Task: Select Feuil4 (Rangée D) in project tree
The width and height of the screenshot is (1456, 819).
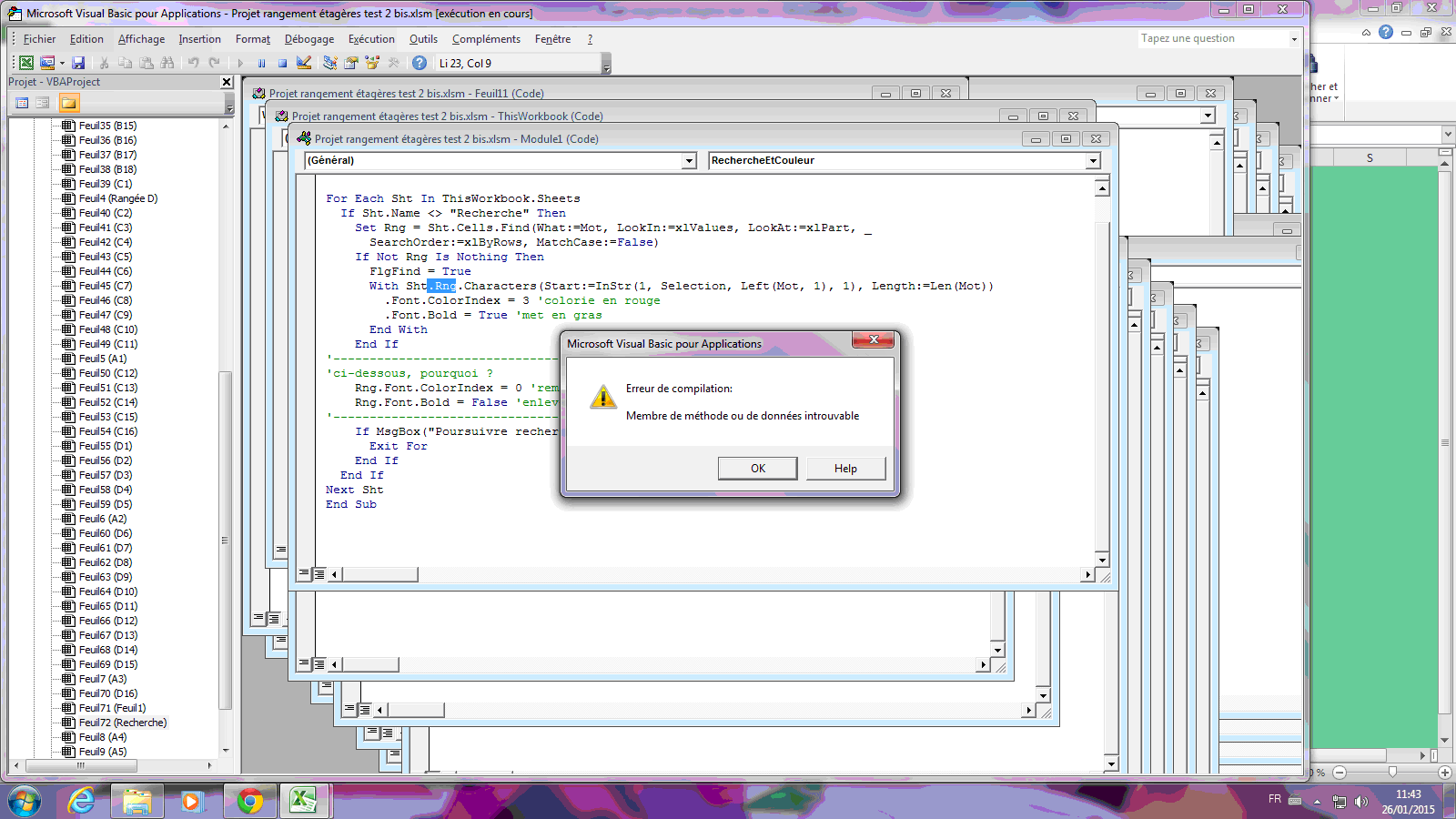Action: [x=118, y=198]
